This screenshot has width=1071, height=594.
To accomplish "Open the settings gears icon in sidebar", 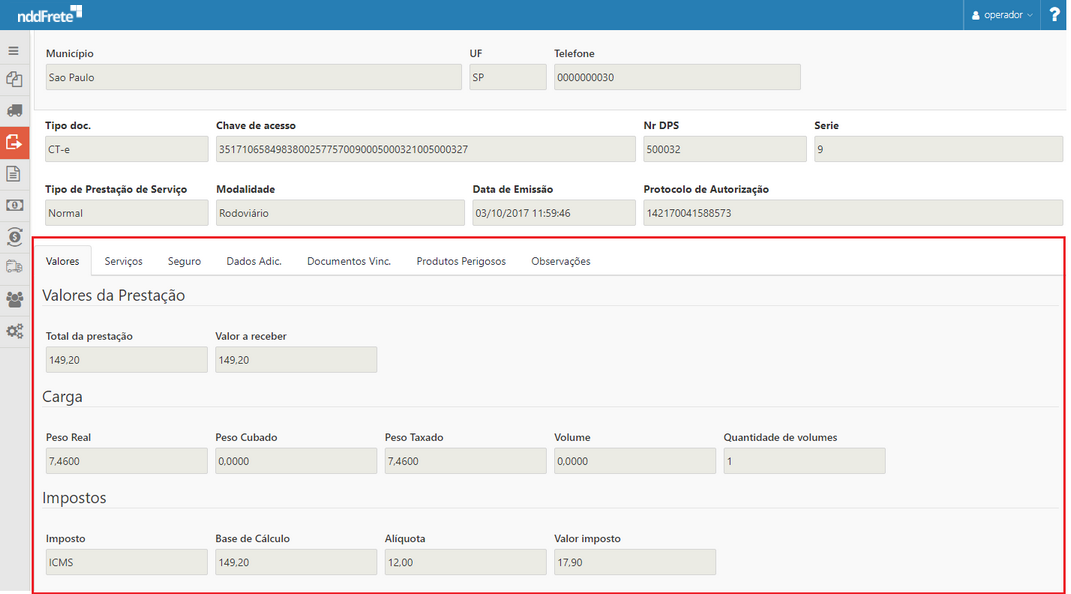I will coord(14,330).
